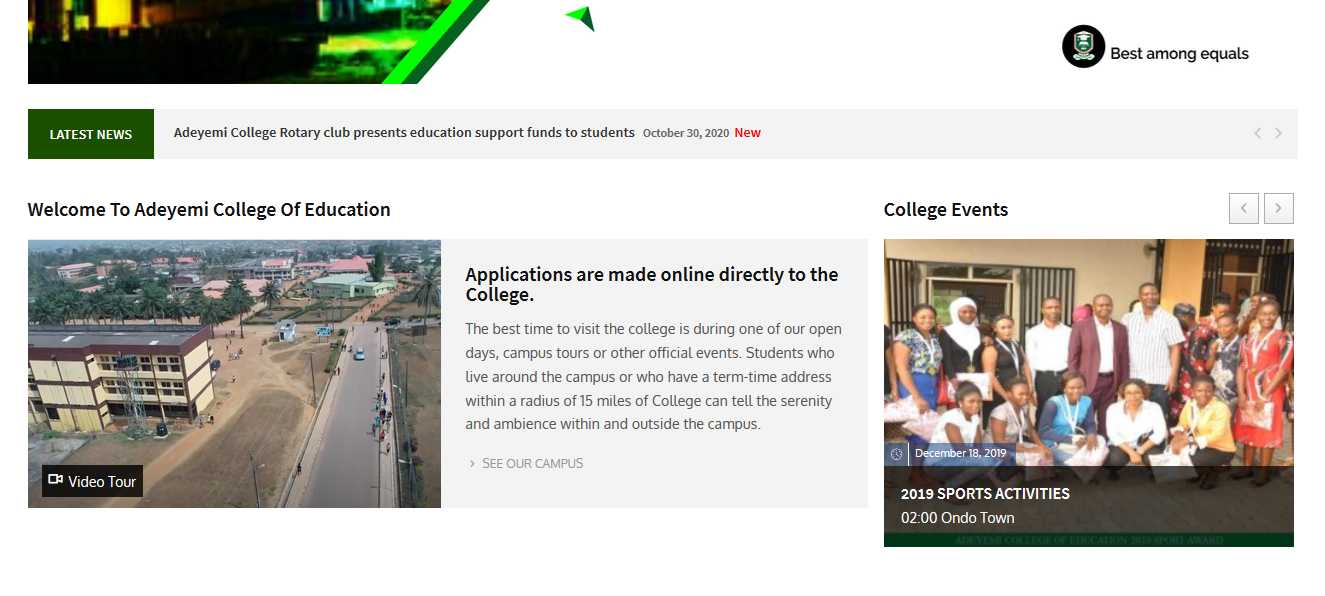
Task: Click the October 30, 2020 news date
Action: (686, 133)
